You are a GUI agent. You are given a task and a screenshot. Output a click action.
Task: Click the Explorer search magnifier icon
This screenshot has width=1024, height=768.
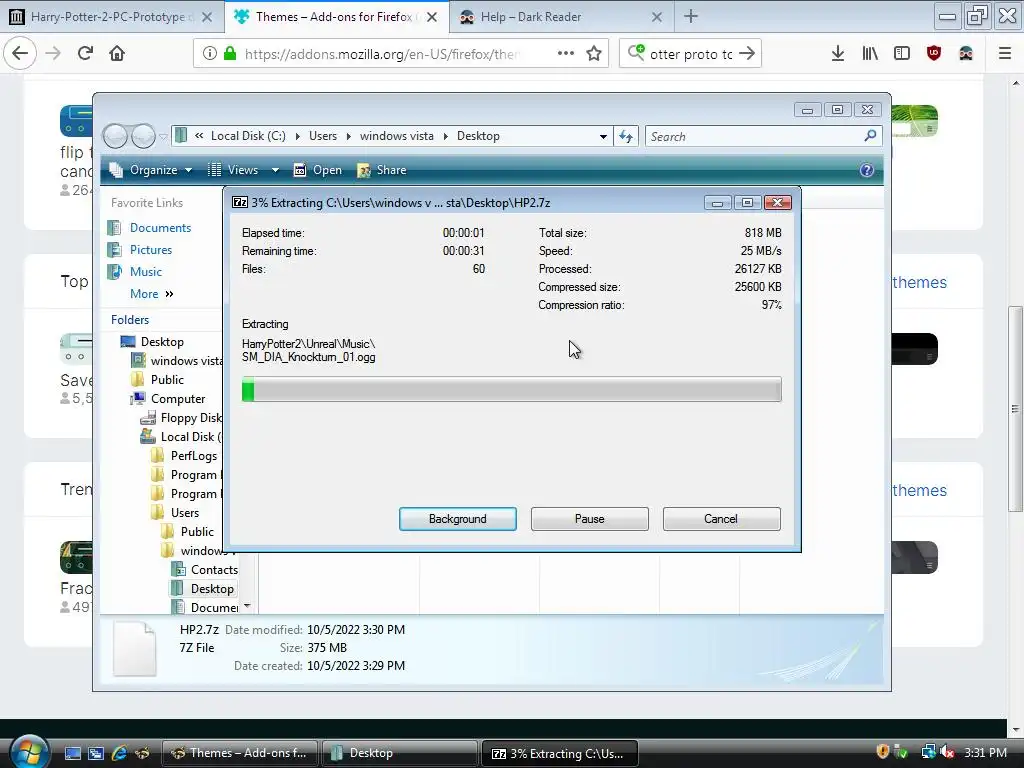click(870, 136)
